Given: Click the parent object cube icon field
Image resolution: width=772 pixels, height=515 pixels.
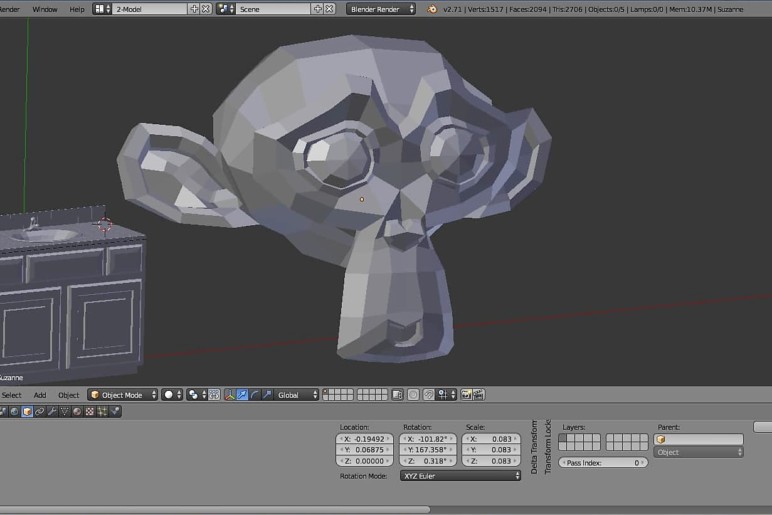Looking at the screenshot, I should [x=698, y=439].
